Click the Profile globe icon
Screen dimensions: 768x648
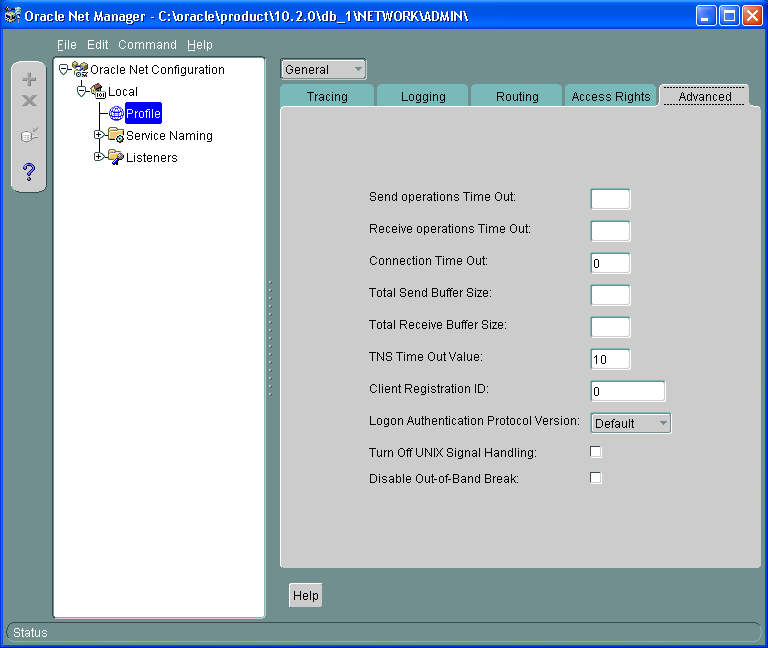116,113
